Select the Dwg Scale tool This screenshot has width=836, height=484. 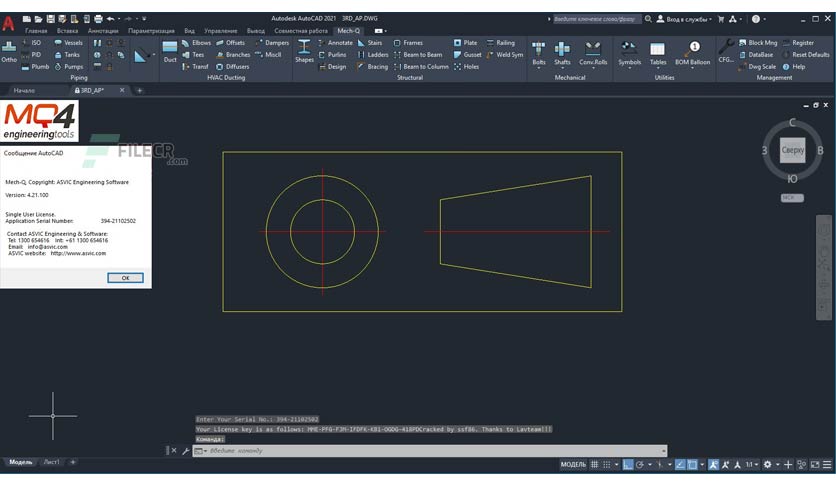pyautogui.click(x=757, y=67)
